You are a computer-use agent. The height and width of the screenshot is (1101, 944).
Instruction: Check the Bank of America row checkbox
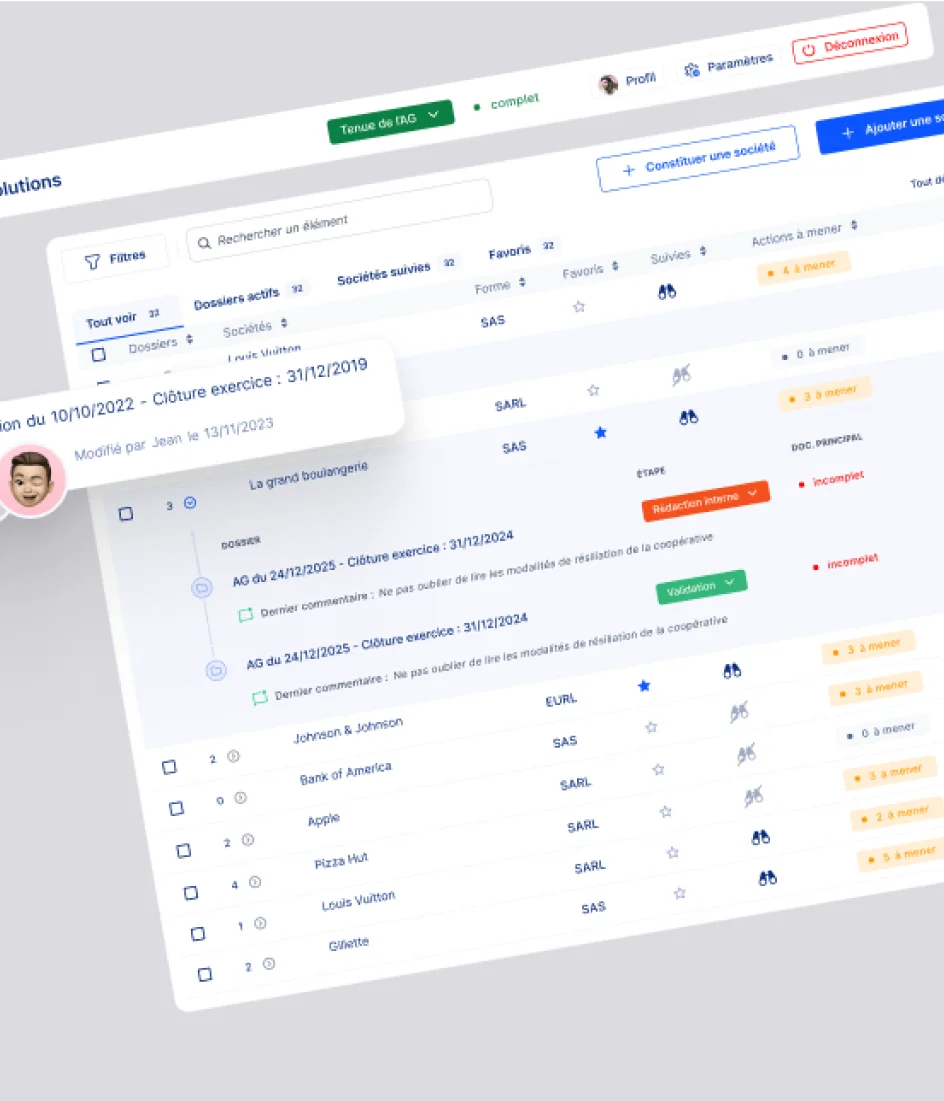tap(176, 808)
